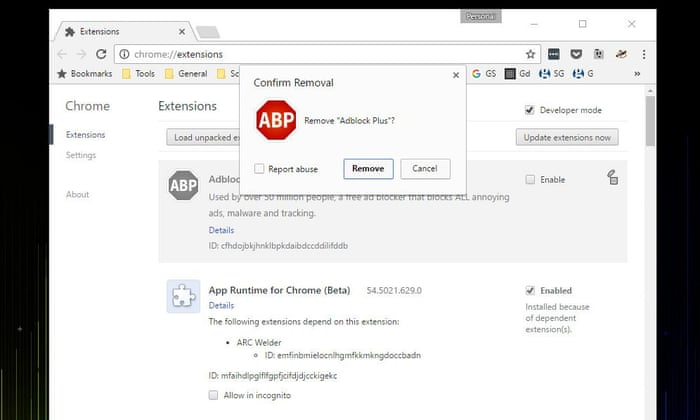This screenshot has height=420, width=700.
Task: Click the 'ARC Welder' dependent extension text
Action: 259,343
